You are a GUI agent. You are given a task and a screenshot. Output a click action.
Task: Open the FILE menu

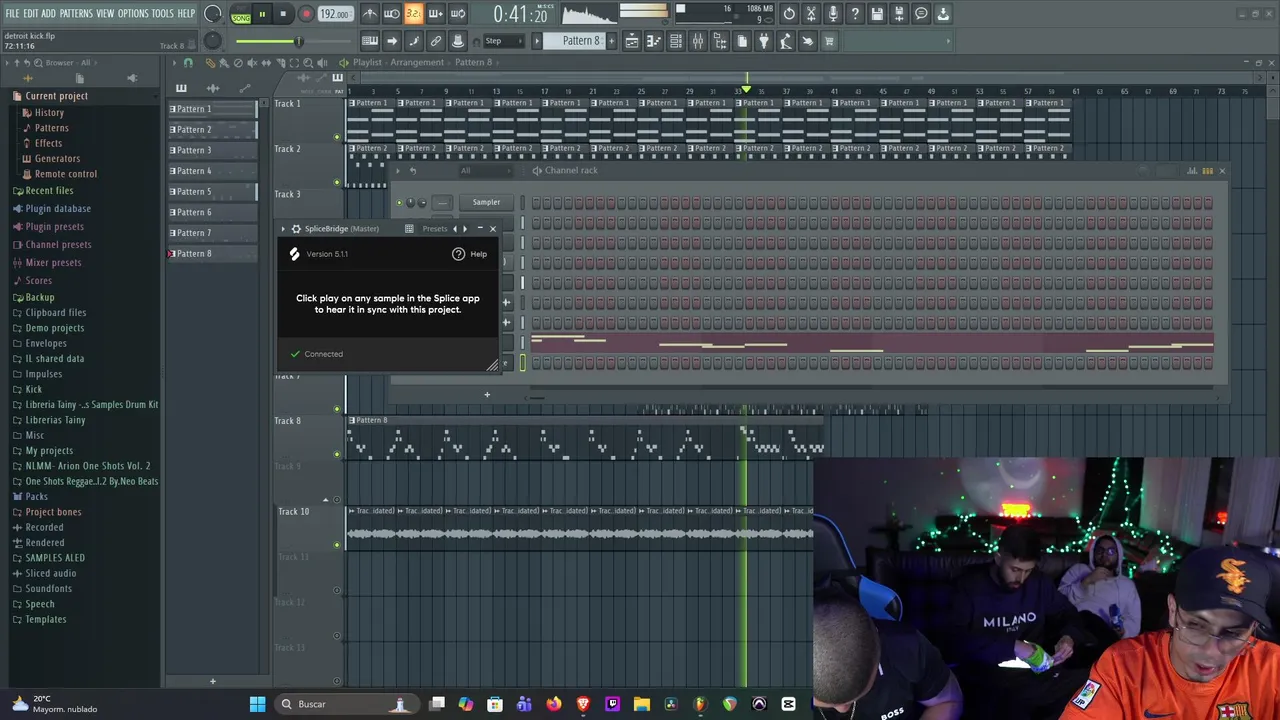coord(13,14)
